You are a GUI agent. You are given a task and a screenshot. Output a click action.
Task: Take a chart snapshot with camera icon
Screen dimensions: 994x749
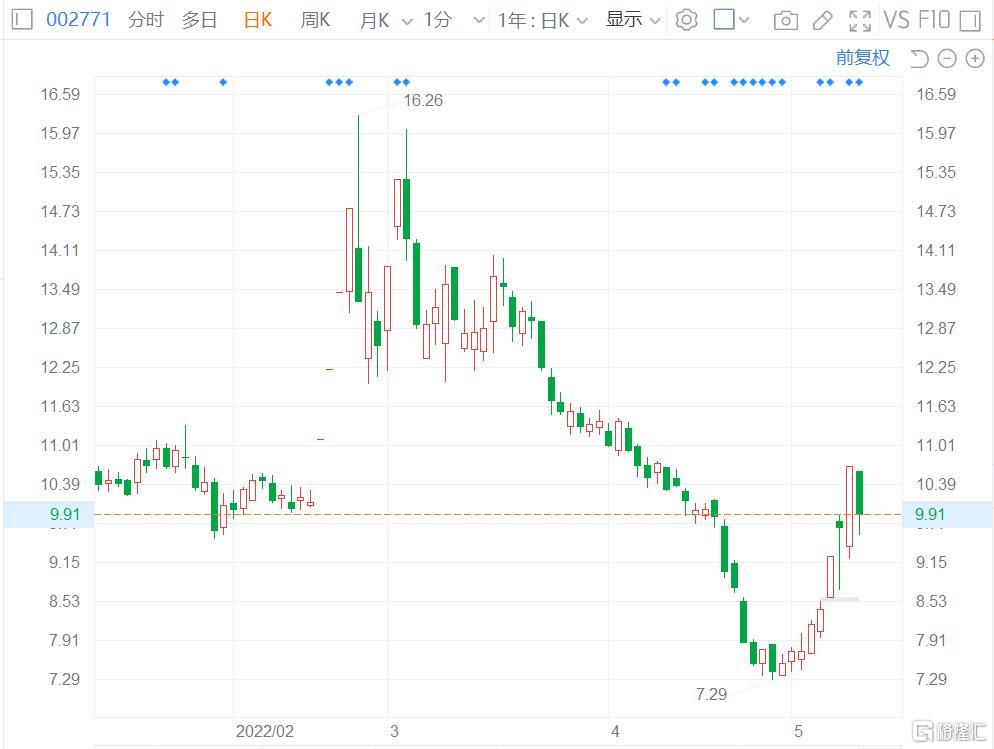tap(785, 20)
